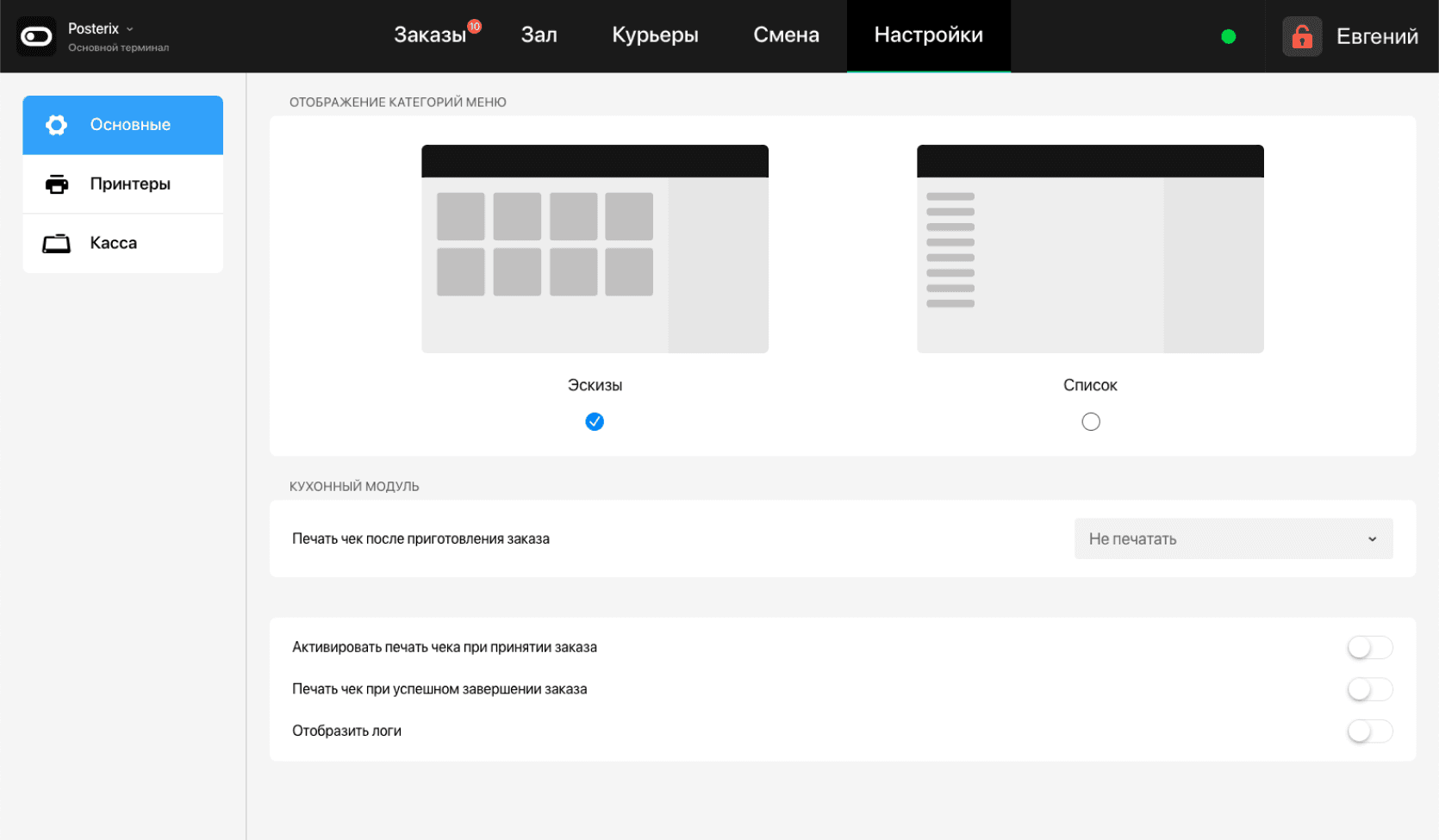1439x840 pixels.
Task: Open the Принтеры settings section
Action: 123,184
